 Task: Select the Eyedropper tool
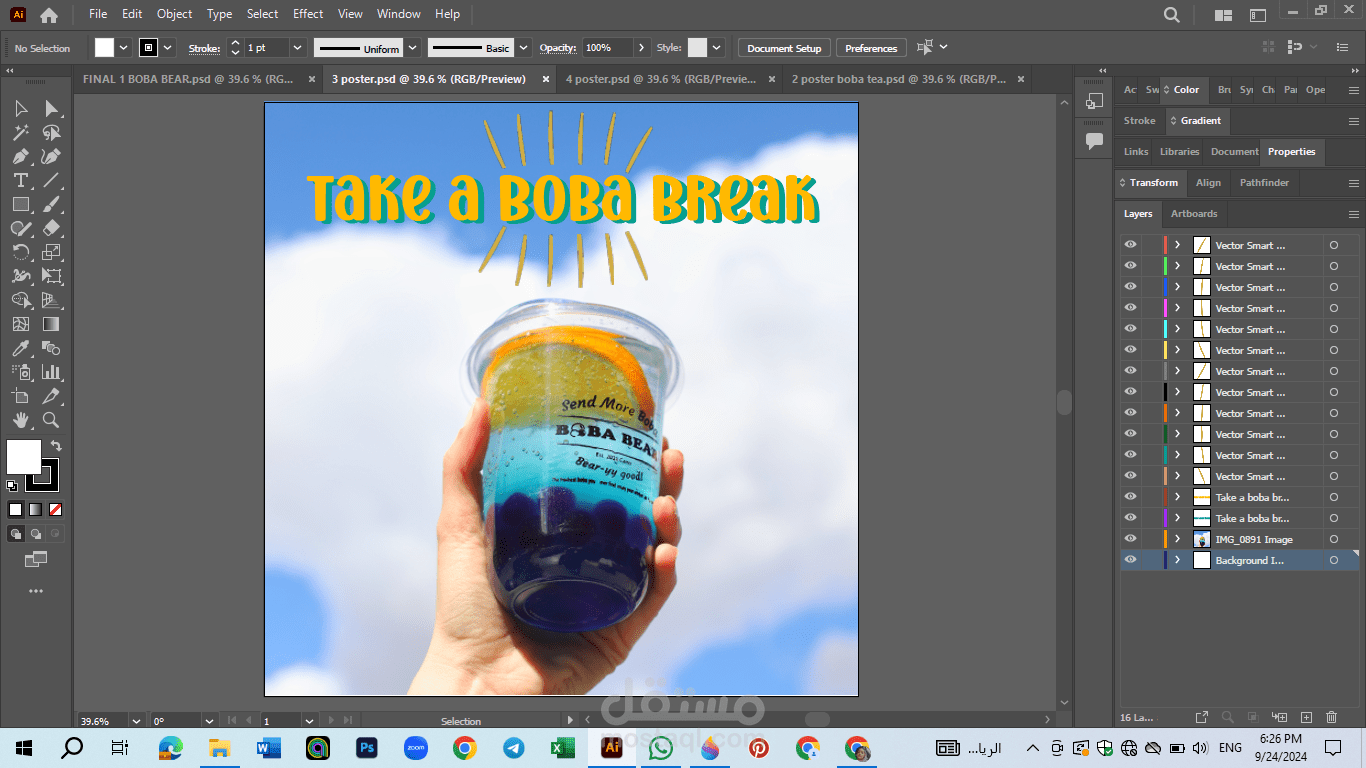[x=21, y=348]
